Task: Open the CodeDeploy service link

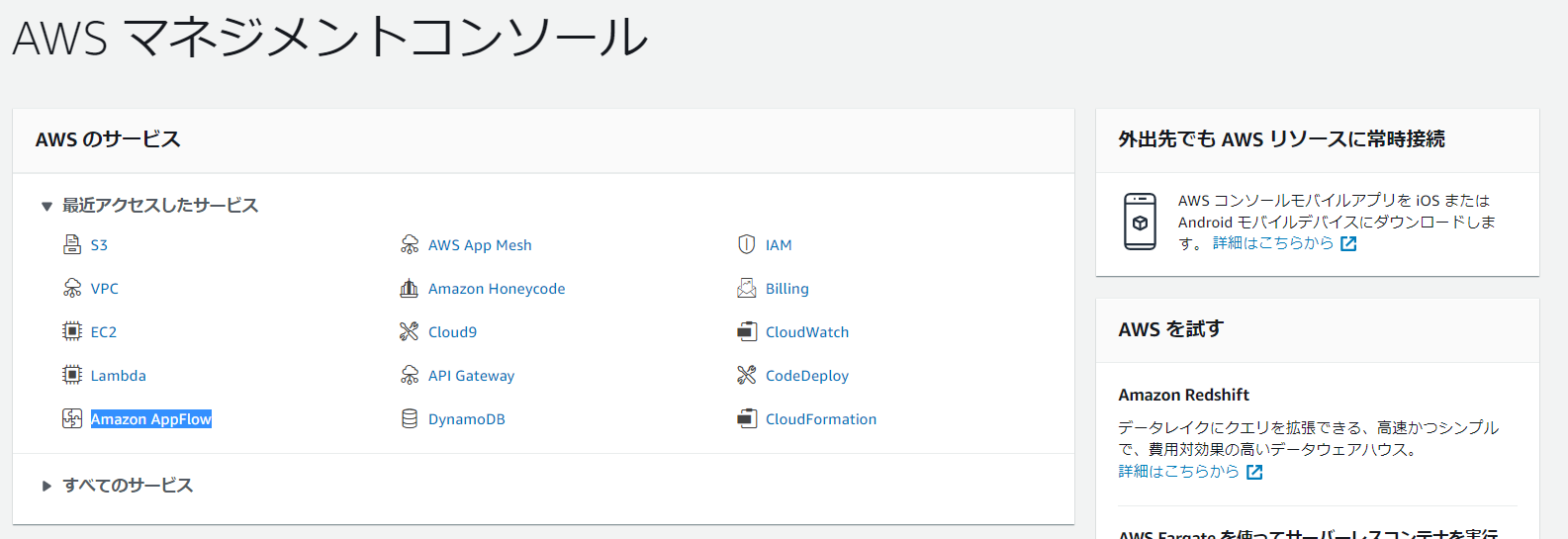Action: 806,376
